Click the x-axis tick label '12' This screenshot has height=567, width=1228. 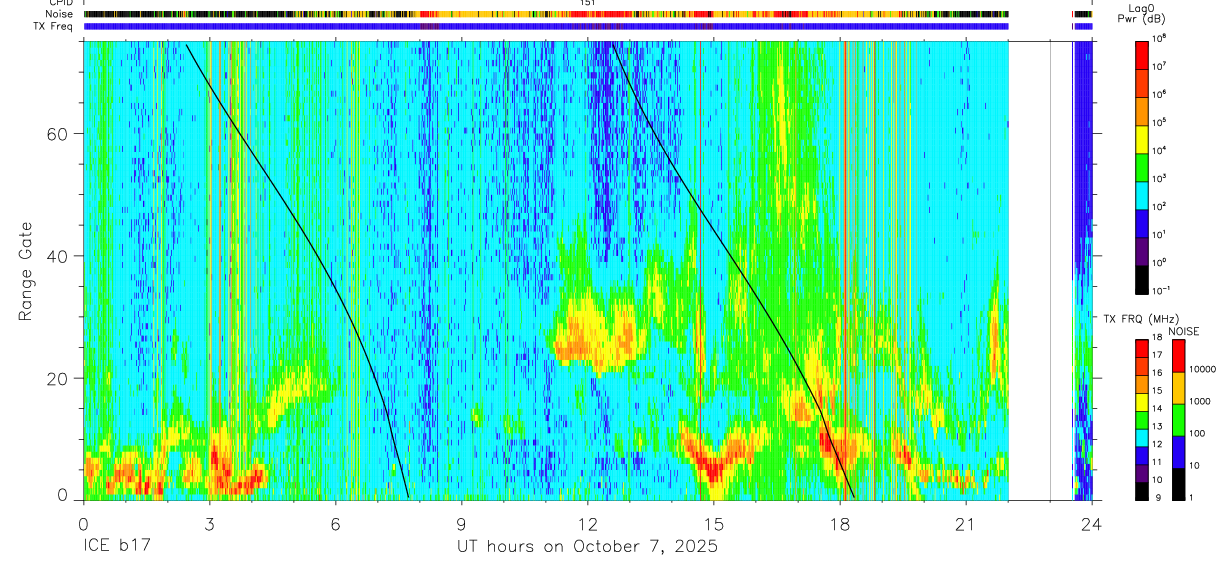coord(587,524)
